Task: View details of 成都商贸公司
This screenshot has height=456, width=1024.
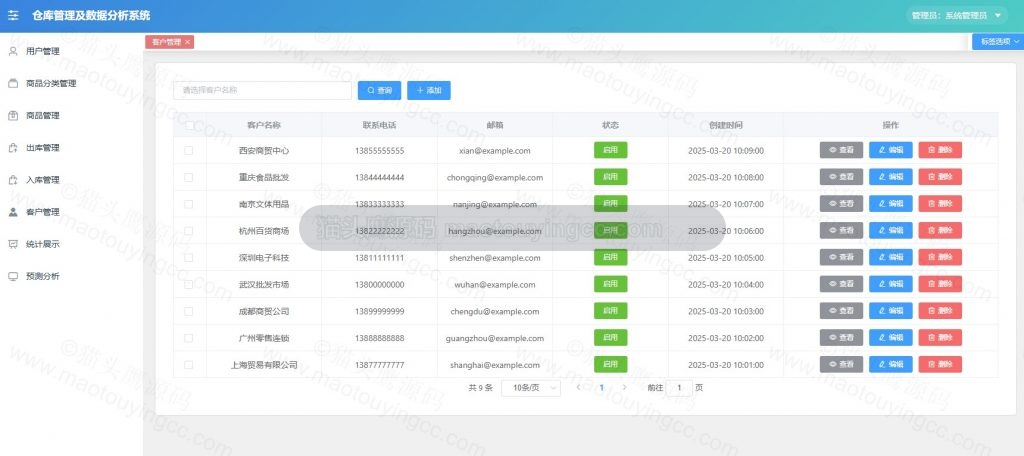Action: pos(841,310)
